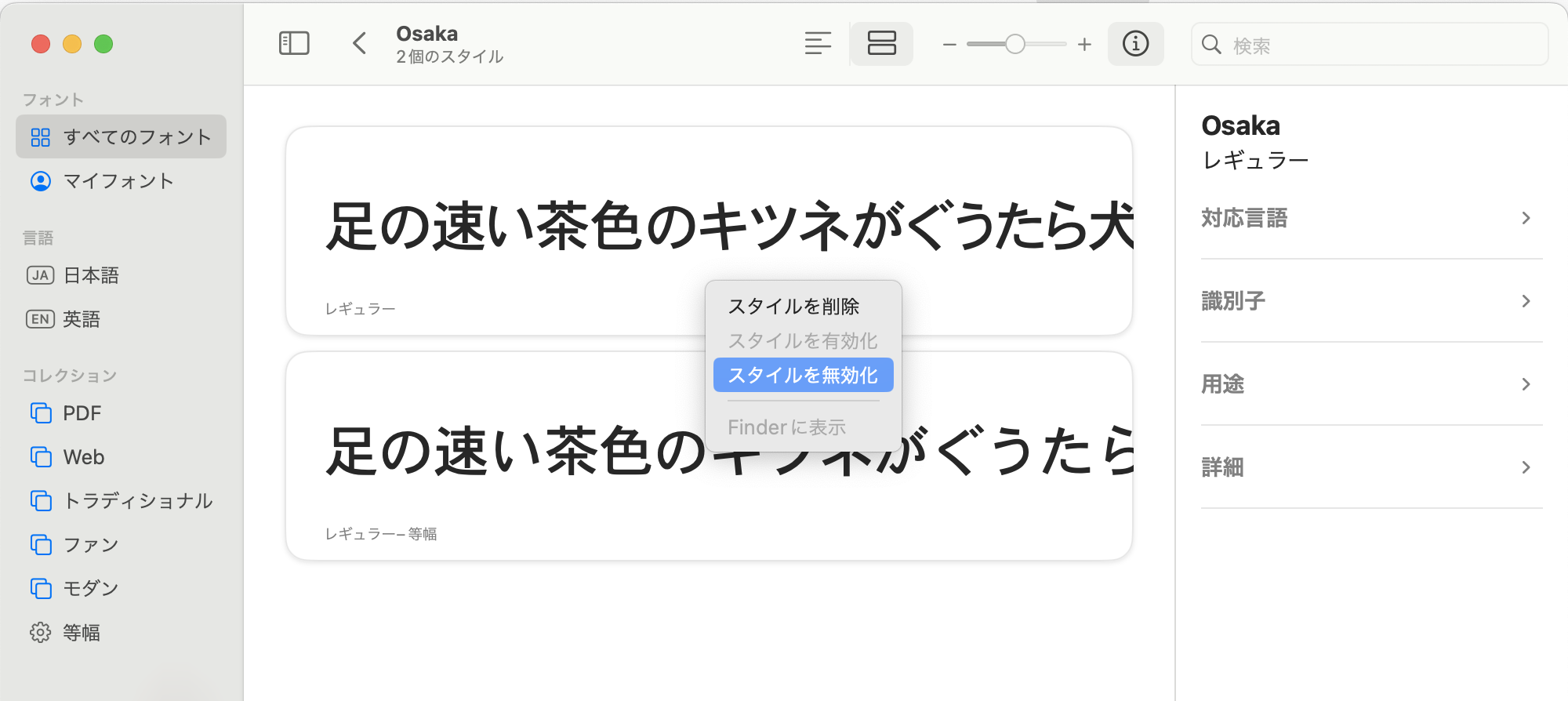Expand the 詳細 section
1568x701 pixels.
(1371, 467)
